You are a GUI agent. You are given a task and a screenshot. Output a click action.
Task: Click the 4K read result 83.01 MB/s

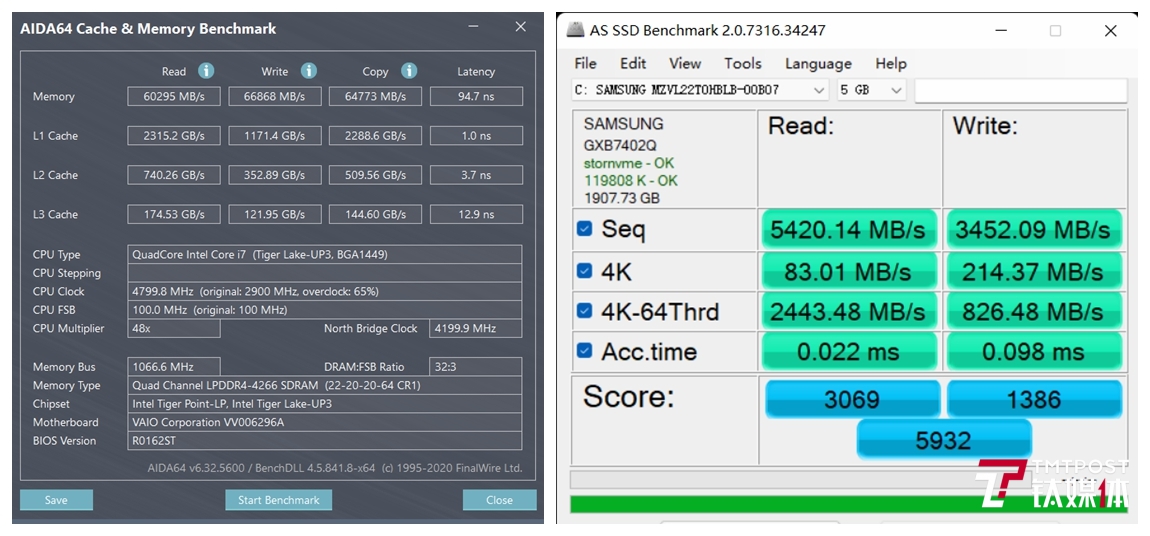click(849, 272)
